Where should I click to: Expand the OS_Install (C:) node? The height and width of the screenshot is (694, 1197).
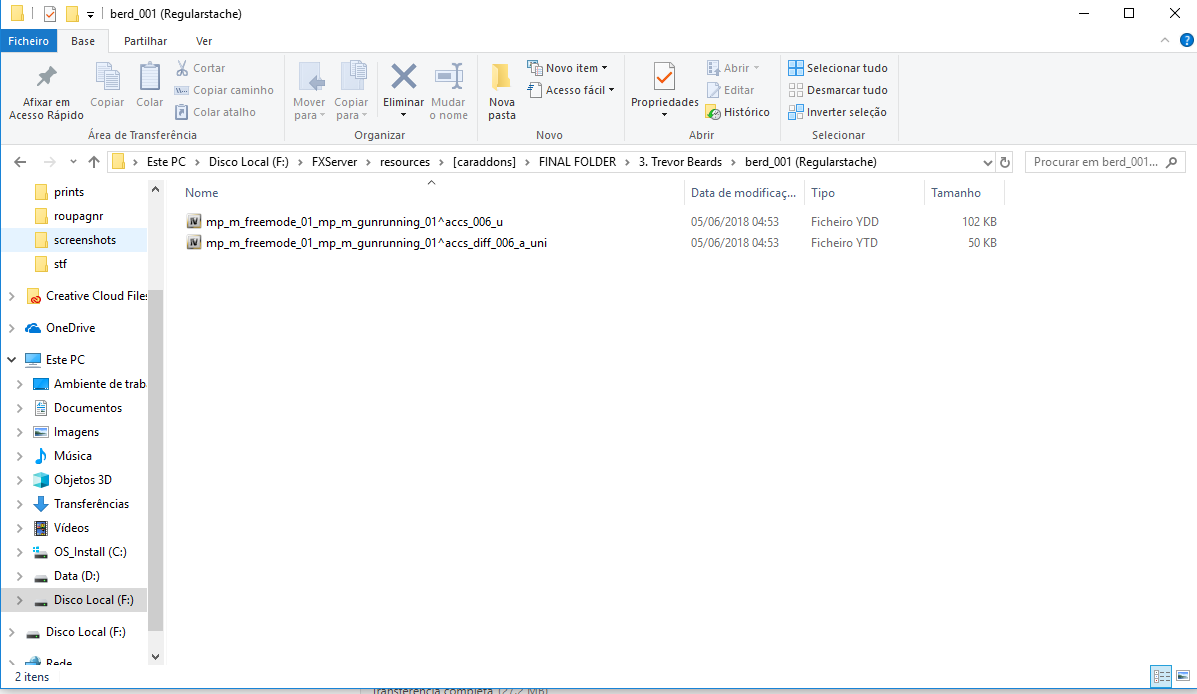[x=20, y=552]
